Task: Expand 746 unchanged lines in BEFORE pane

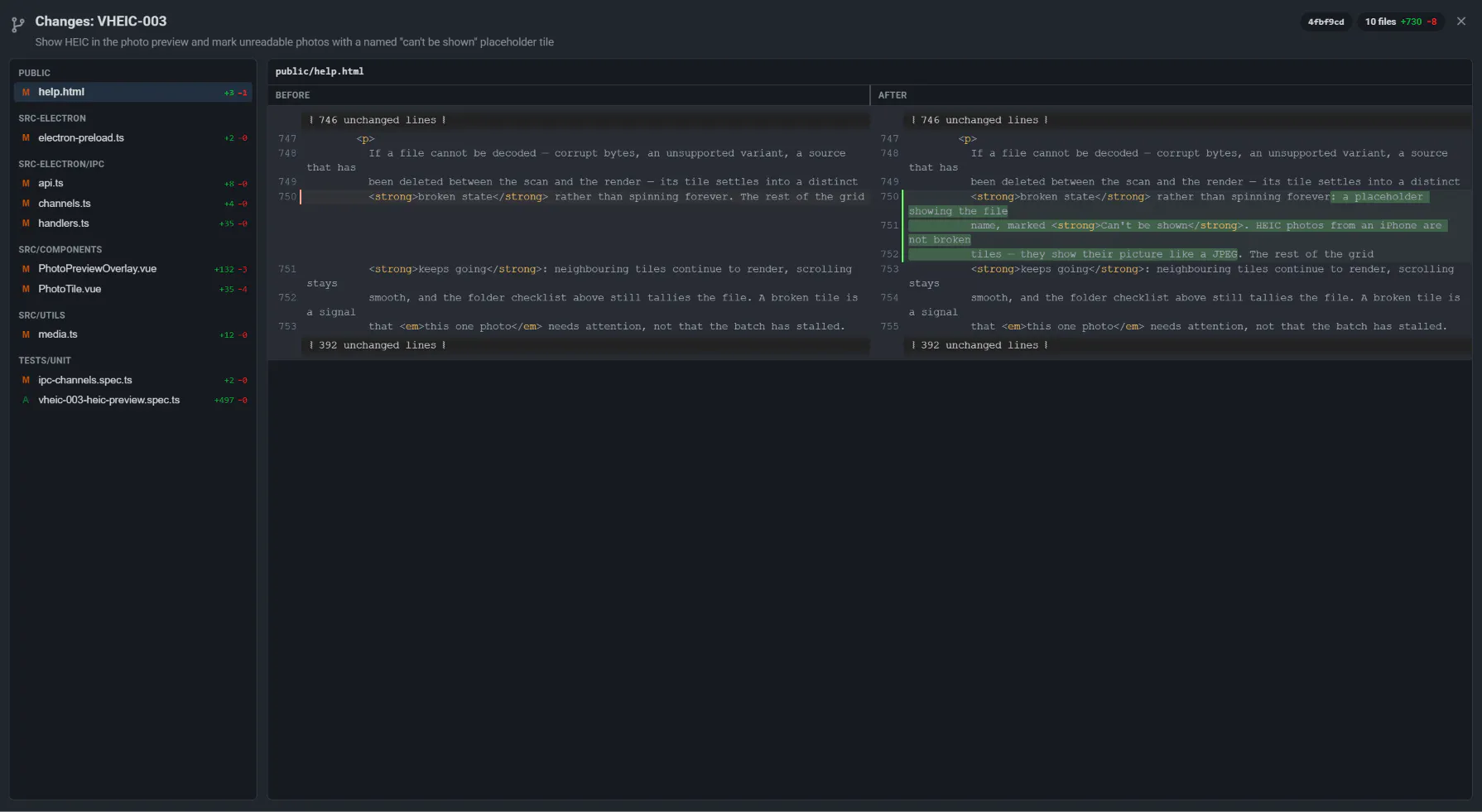Action: coord(378,120)
